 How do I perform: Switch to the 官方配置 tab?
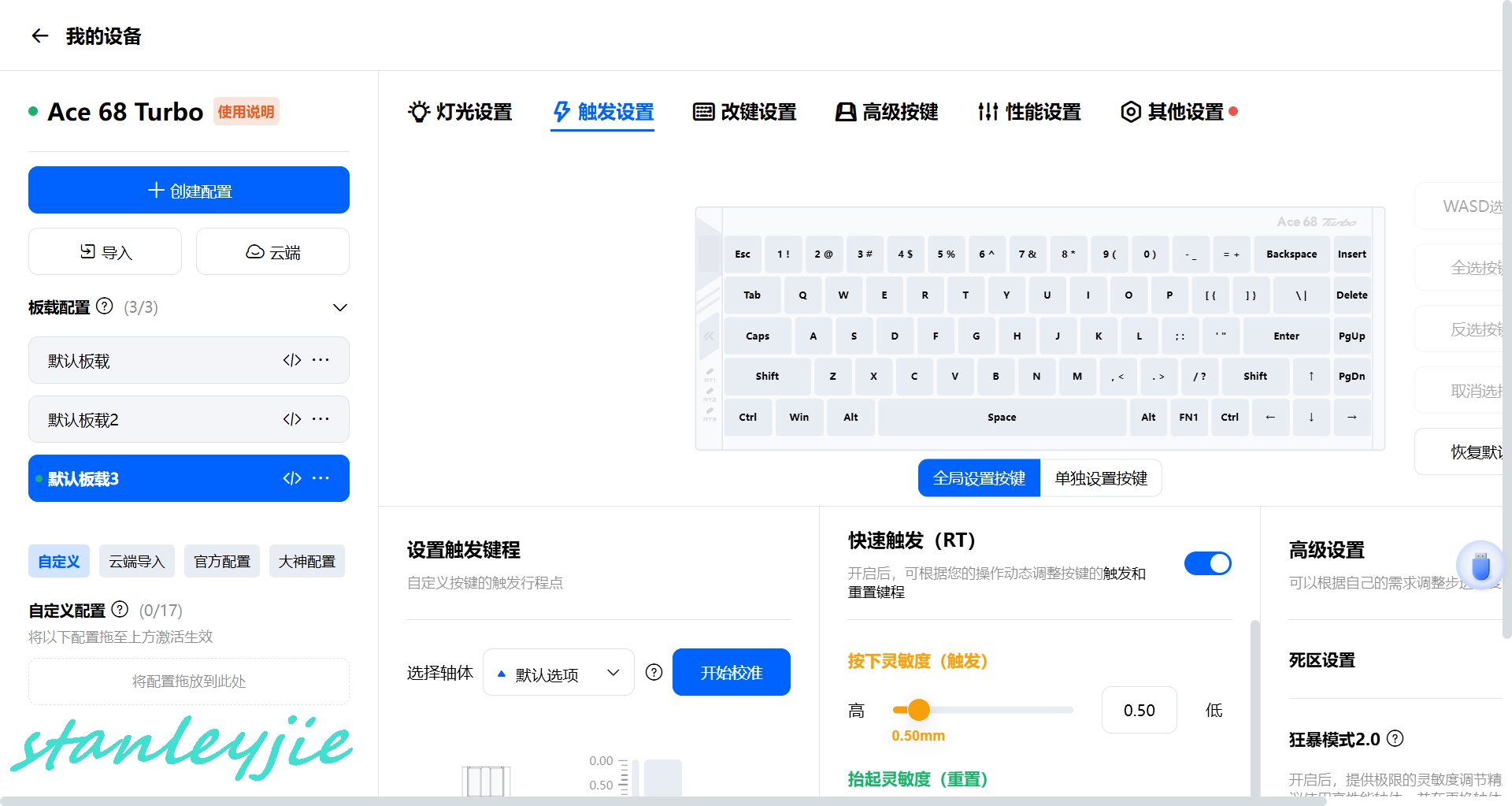(x=222, y=561)
